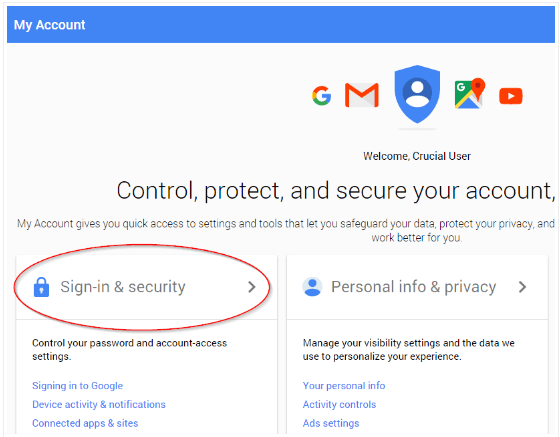Click the blue padlock icon

coord(41,287)
